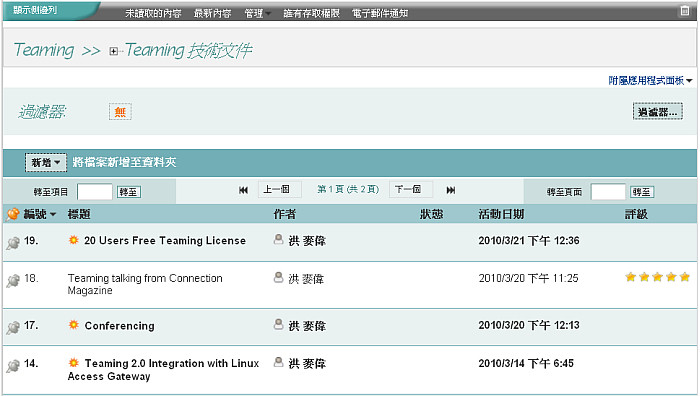
Task: Click the 上一個 page button
Action: pos(280,189)
